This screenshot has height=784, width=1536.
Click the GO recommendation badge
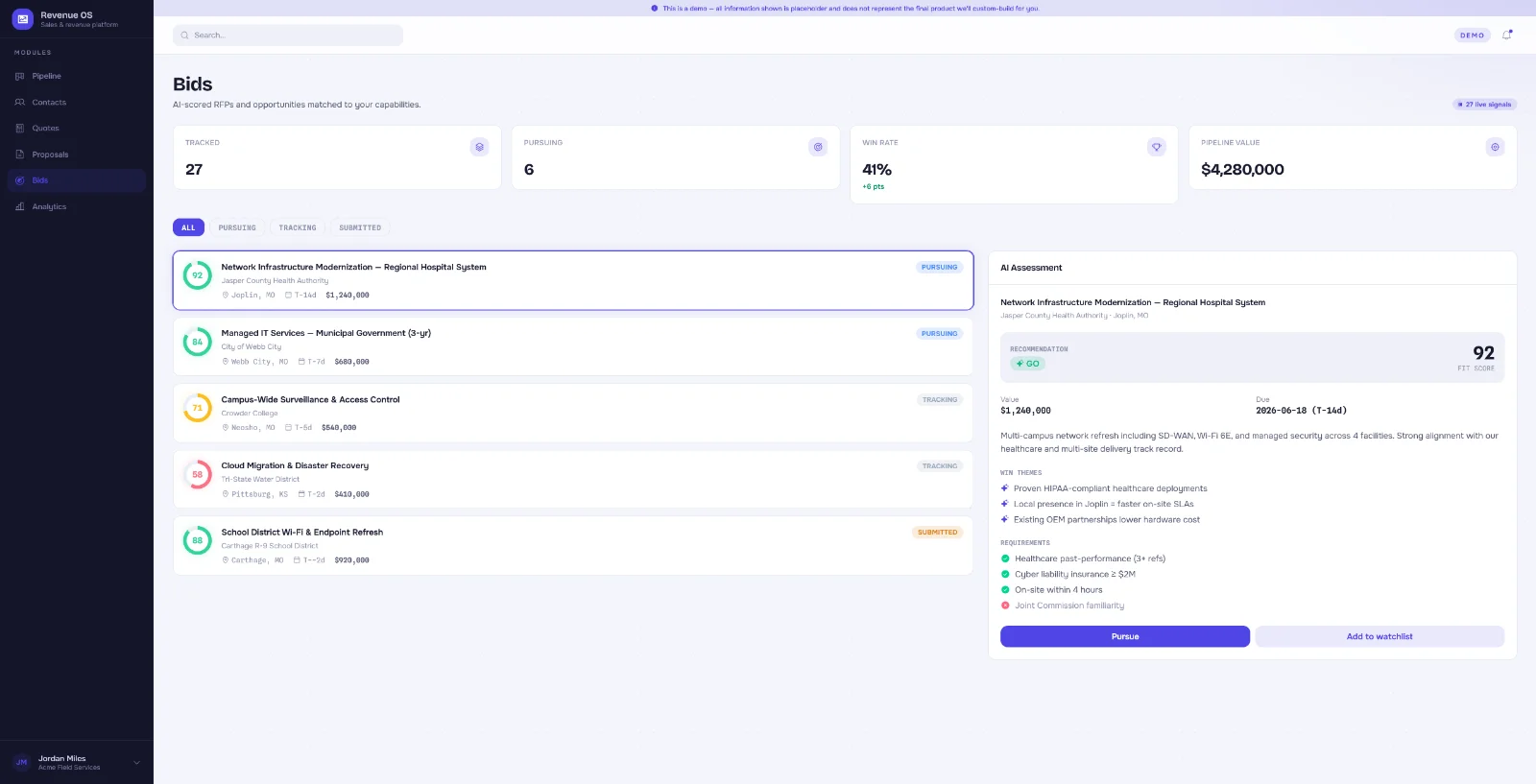1027,364
